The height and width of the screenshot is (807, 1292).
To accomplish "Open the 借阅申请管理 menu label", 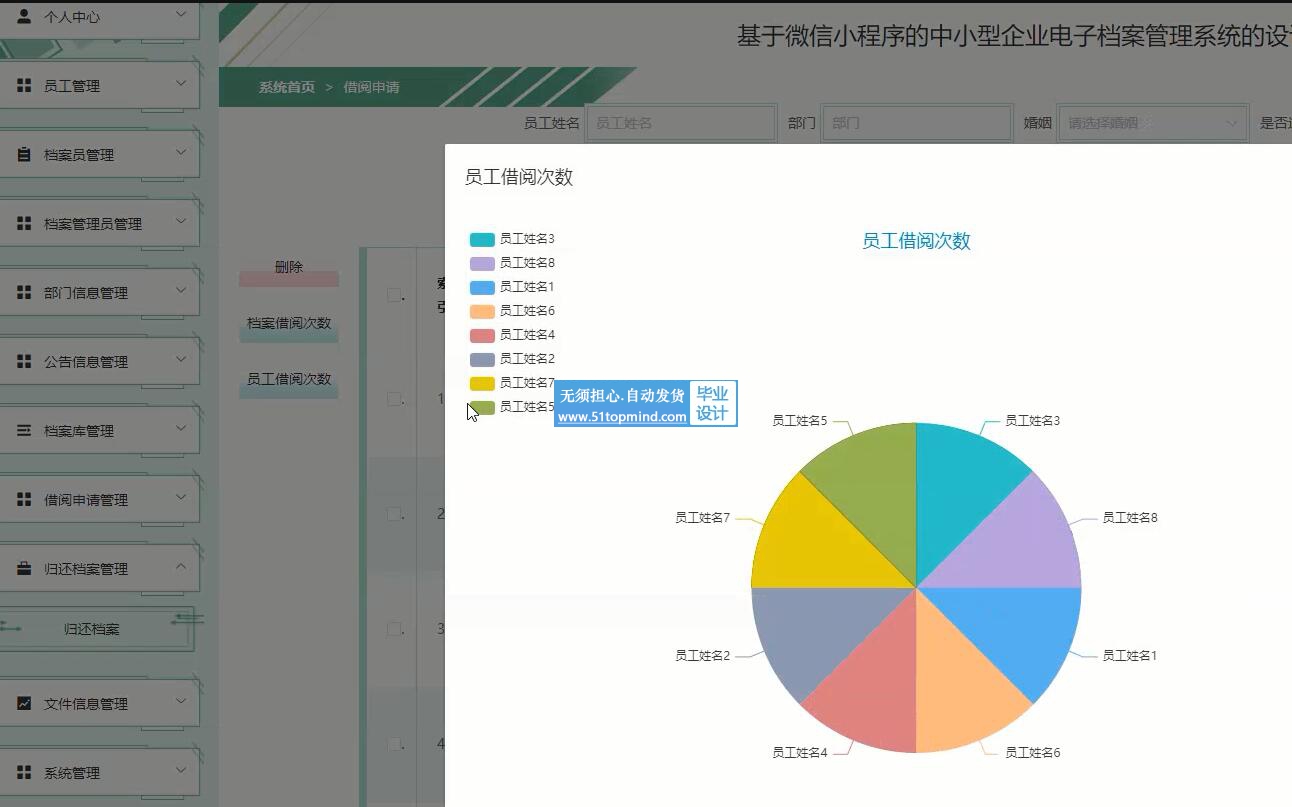I will pyautogui.click(x=86, y=500).
